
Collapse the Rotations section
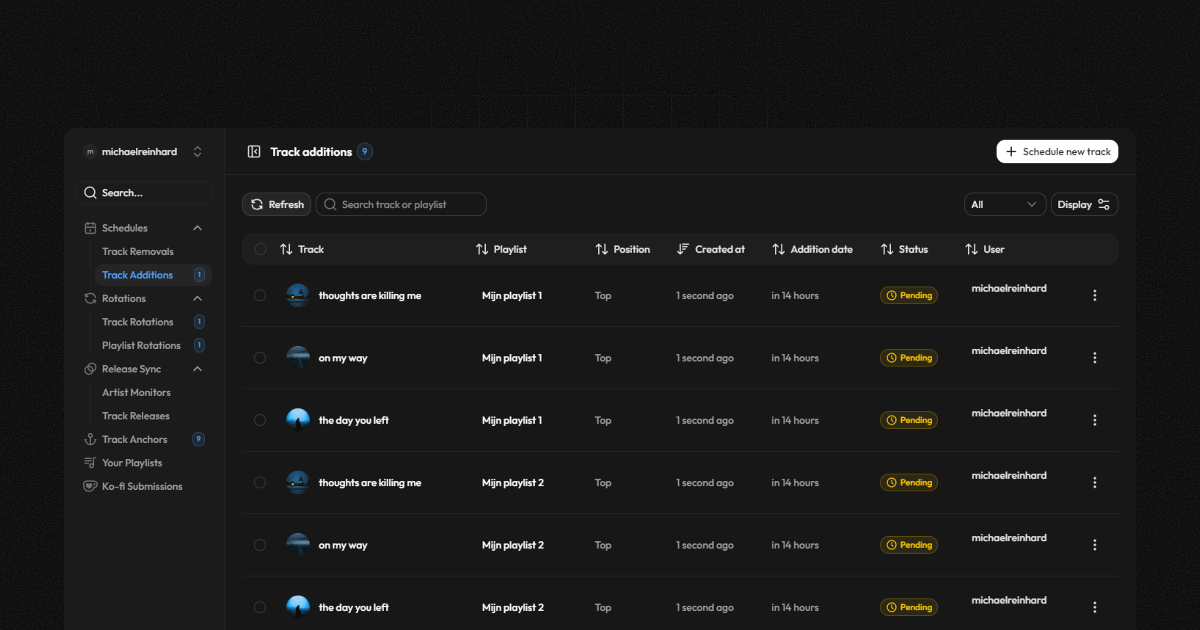197,298
